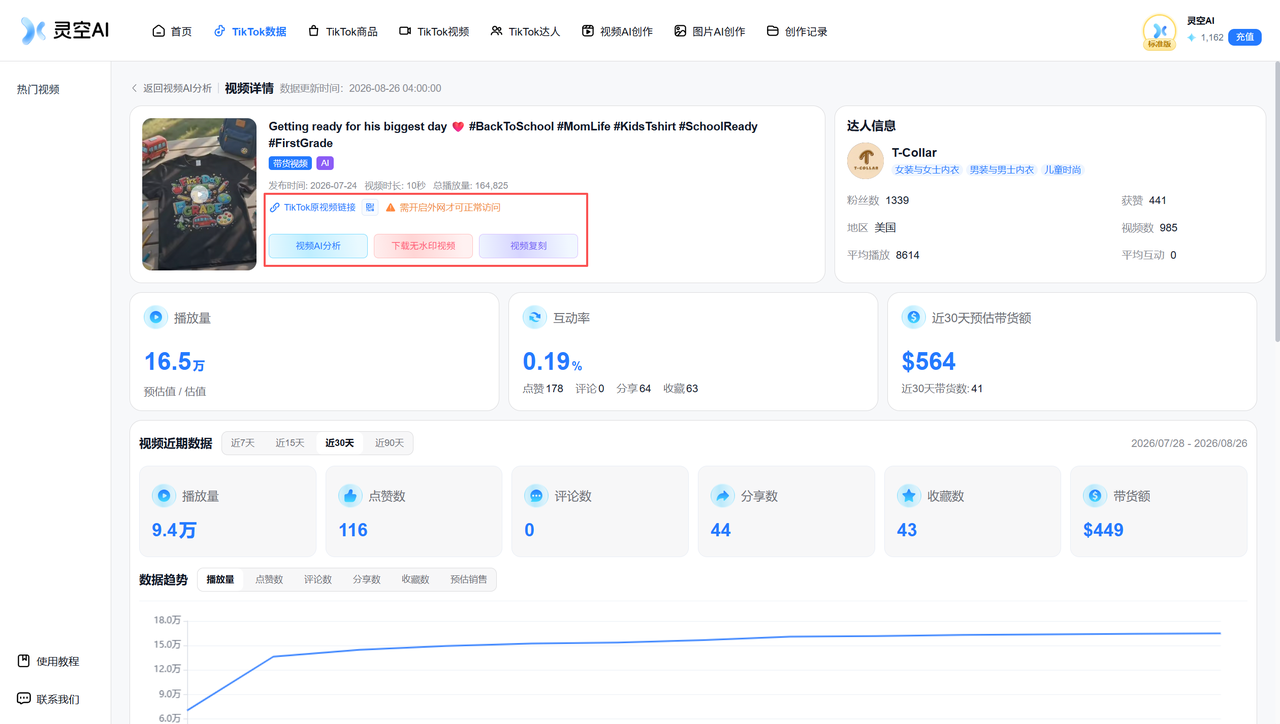Switch trend chart to 点赞数
1280x724 pixels.
coord(269,579)
